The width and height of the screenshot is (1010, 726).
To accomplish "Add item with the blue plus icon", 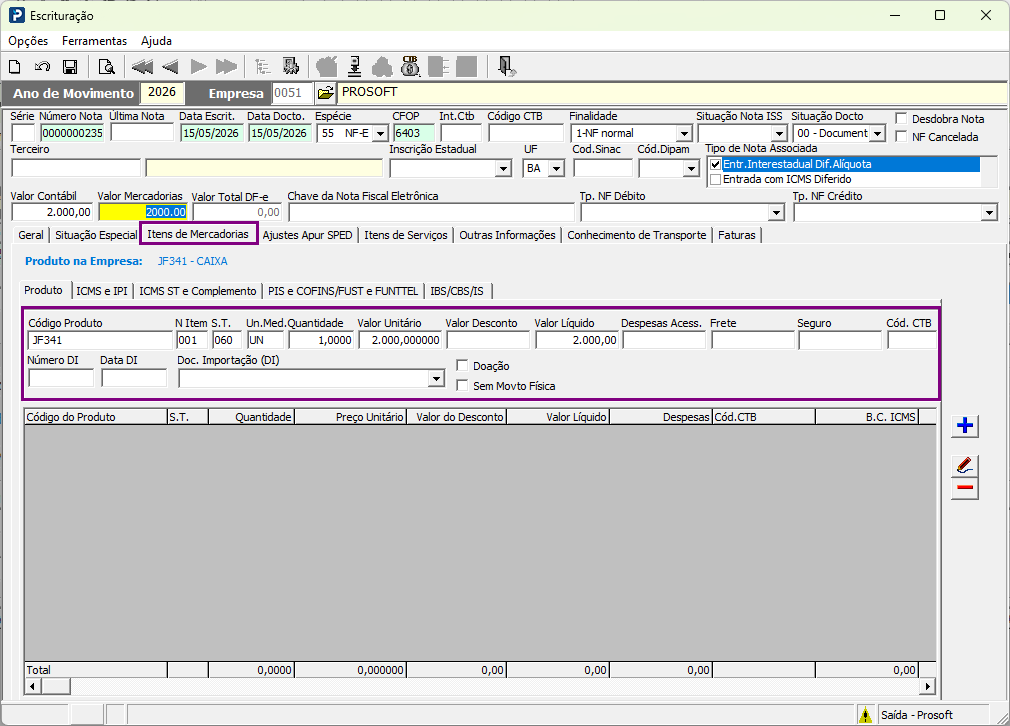I will pos(965,426).
